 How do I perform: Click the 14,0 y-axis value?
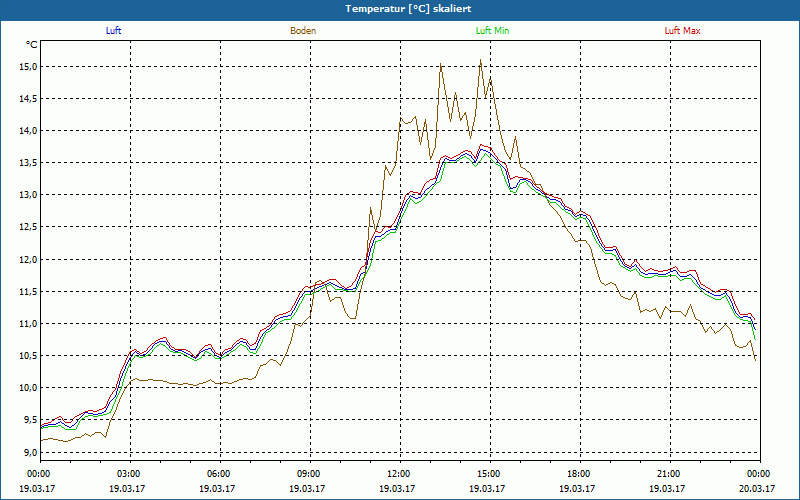[29, 131]
